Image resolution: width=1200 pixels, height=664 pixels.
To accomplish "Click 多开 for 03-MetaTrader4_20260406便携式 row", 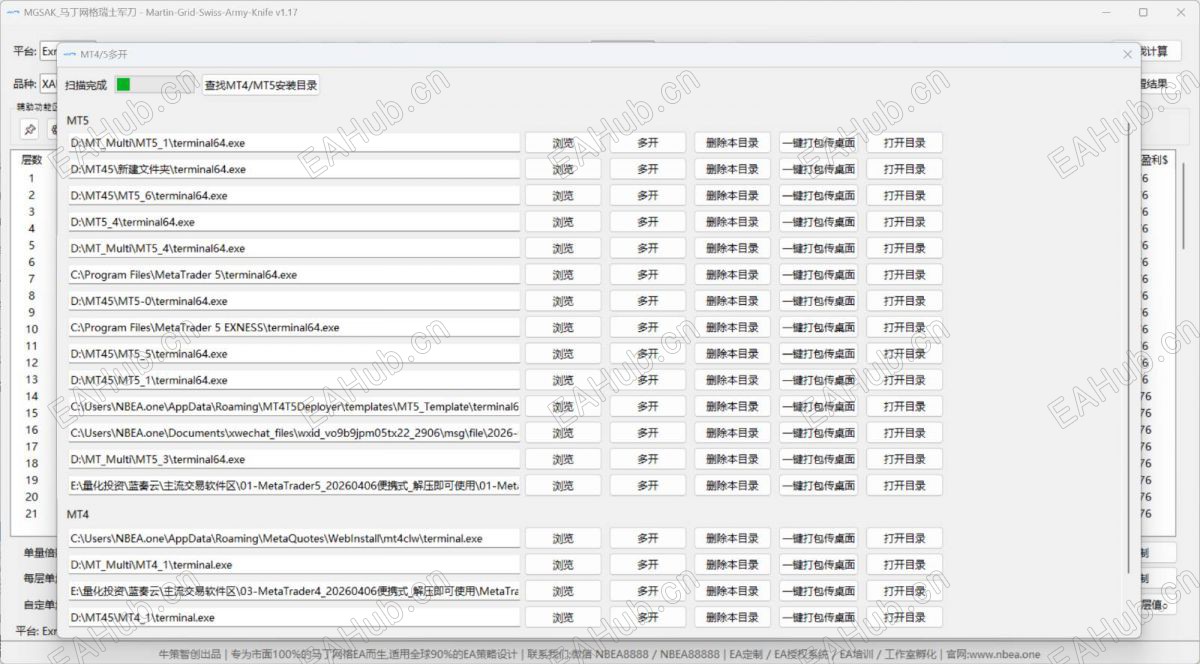I will [x=648, y=591].
